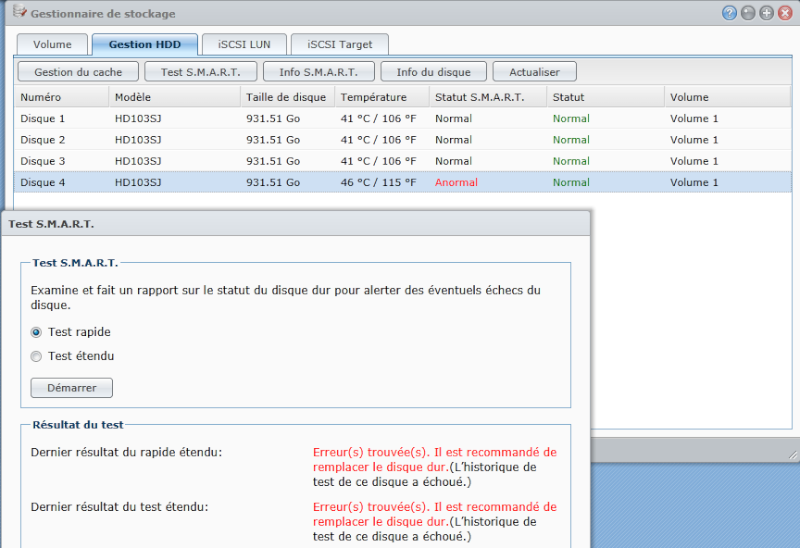Click Volume 1 cell in Disque 2 row
The height and width of the screenshot is (548, 800).
pos(694,140)
